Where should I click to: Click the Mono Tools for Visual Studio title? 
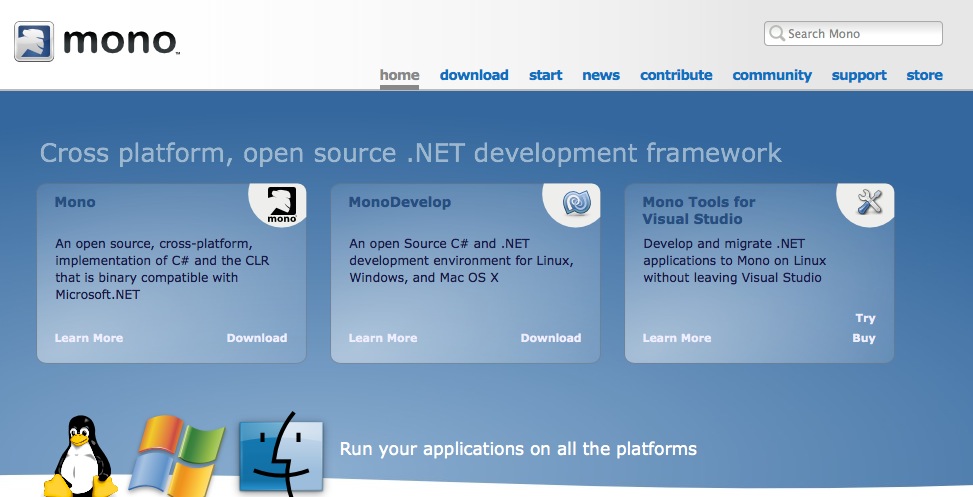point(699,210)
